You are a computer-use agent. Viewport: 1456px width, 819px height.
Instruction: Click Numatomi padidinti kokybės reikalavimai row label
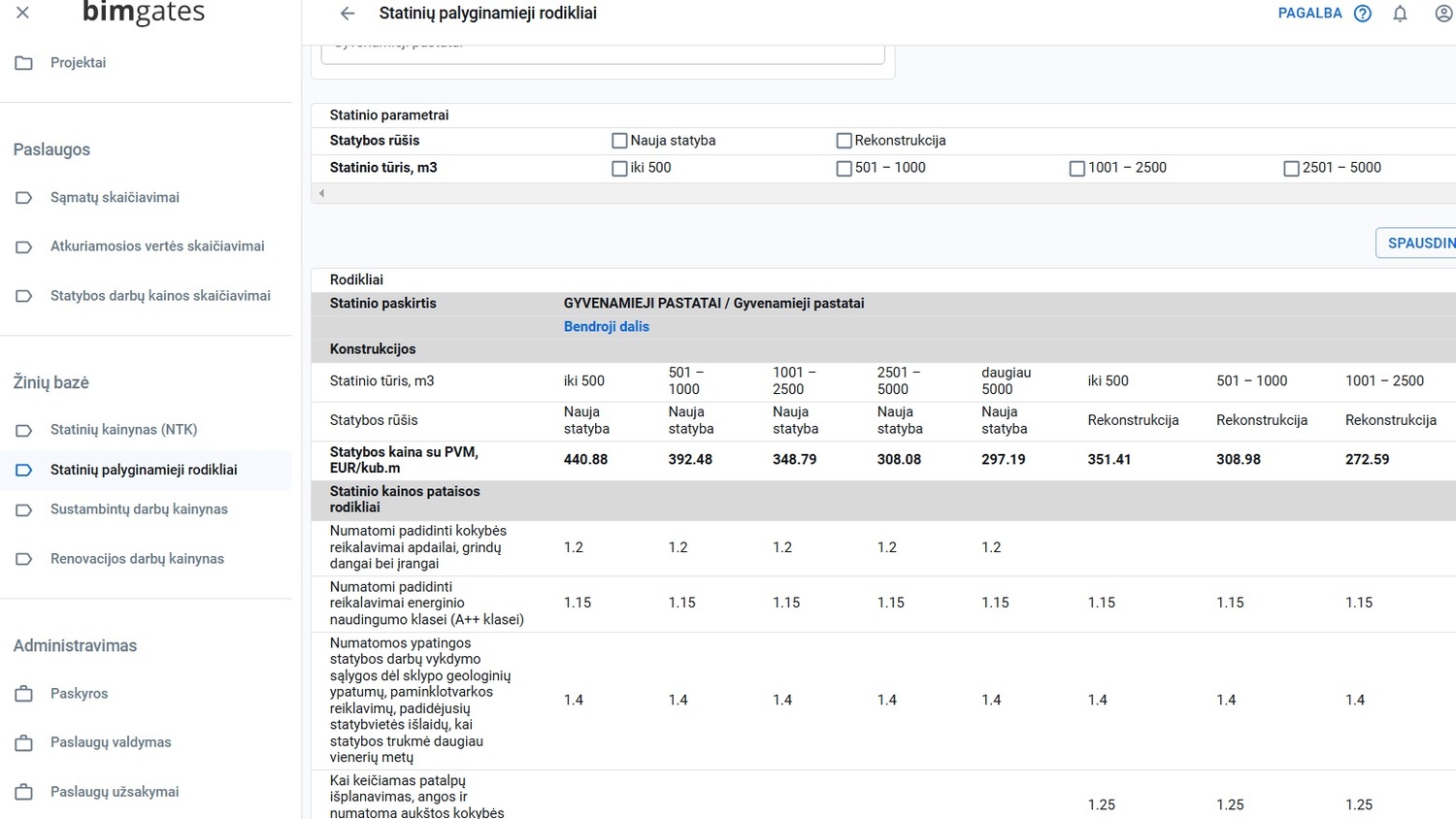(x=418, y=547)
